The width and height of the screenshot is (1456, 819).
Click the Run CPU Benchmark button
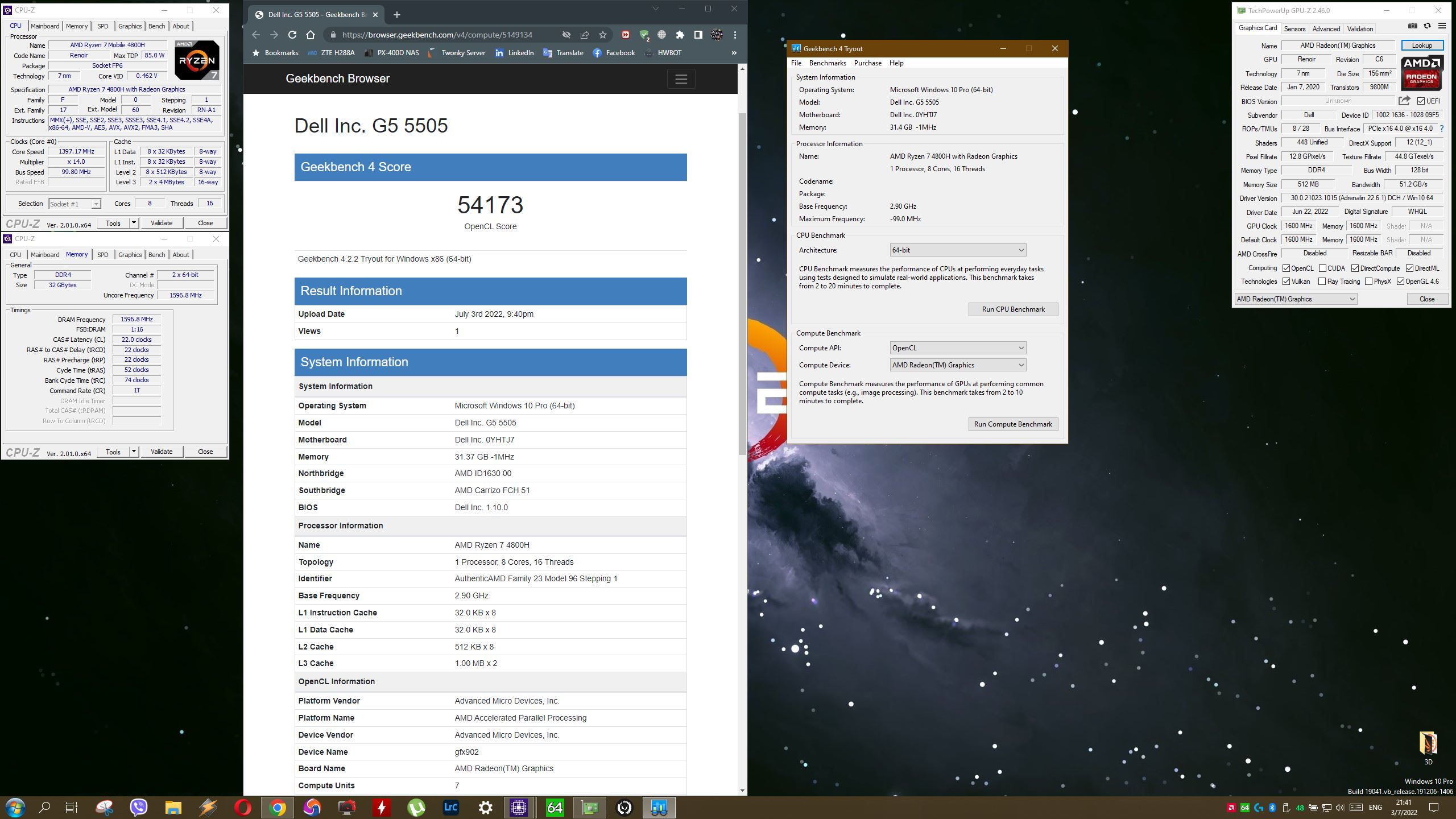[x=1013, y=309]
